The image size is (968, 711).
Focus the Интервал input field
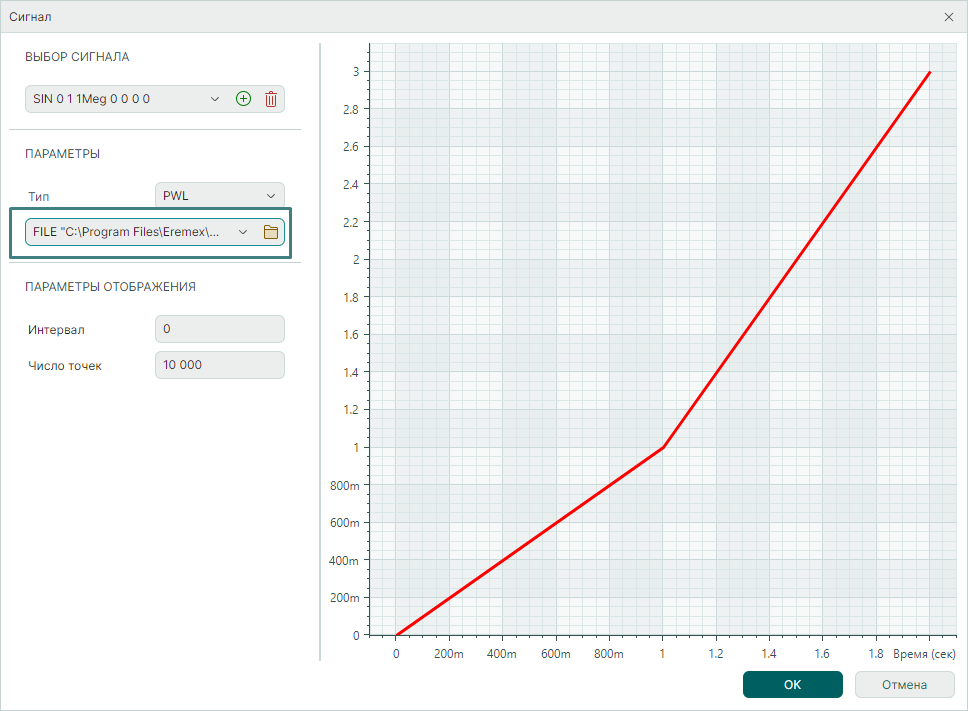(219, 329)
